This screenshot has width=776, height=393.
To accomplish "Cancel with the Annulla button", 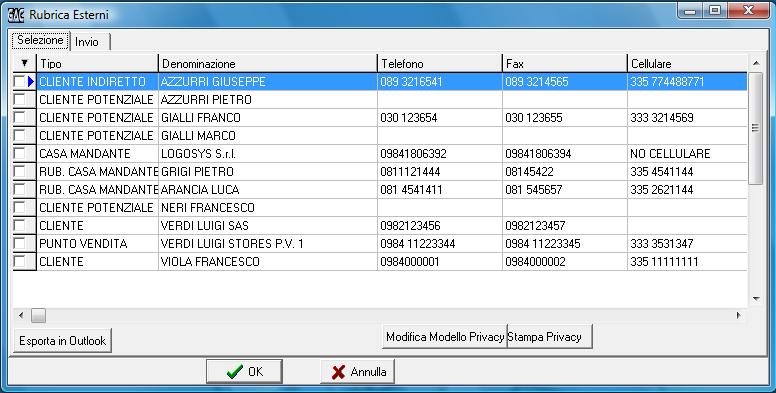I will pyautogui.click(x=357, y=372).
